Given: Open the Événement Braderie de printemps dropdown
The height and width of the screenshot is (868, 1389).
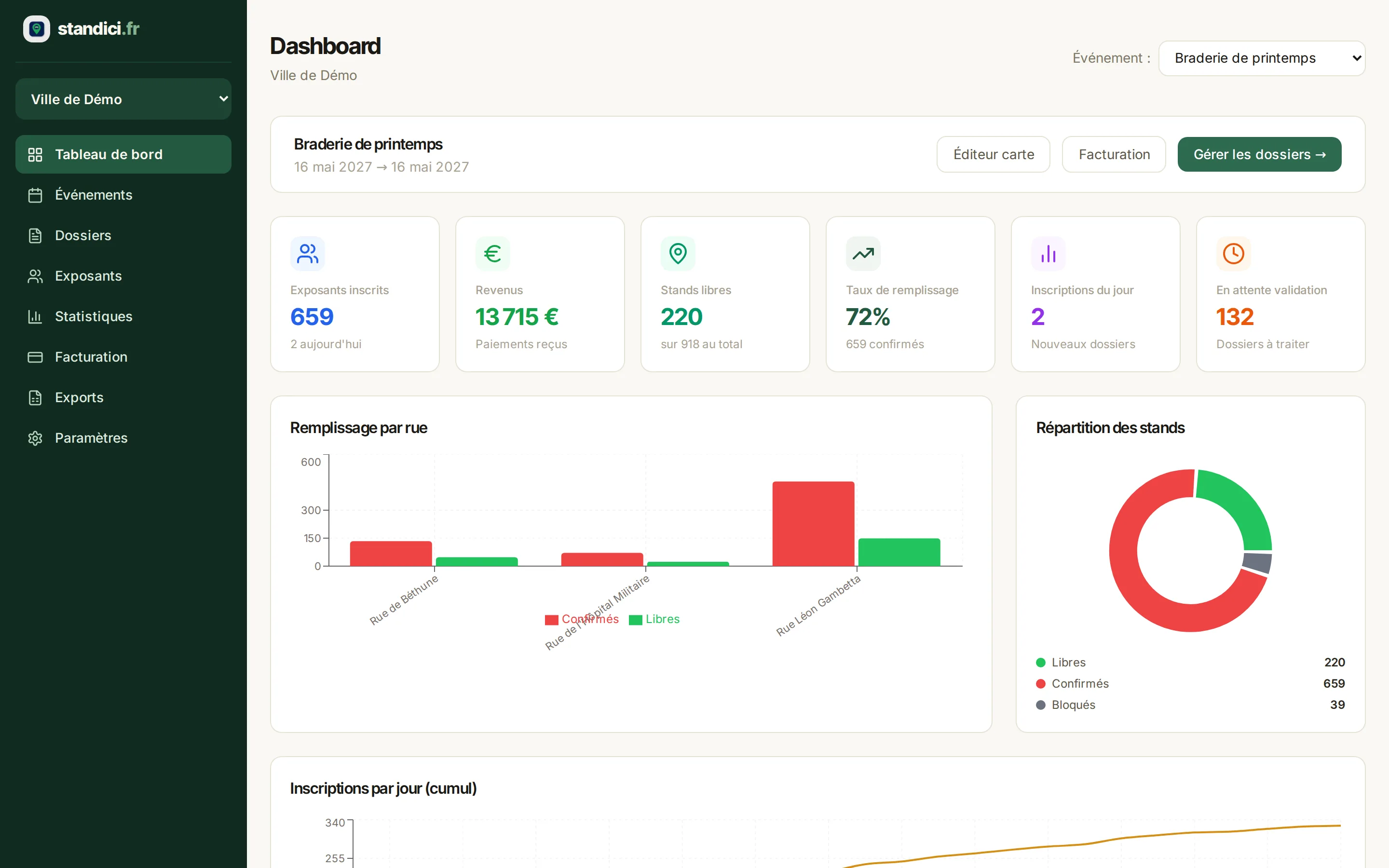Looking at the screenshot, I should pyautogui.click(x=1262, y=58).
